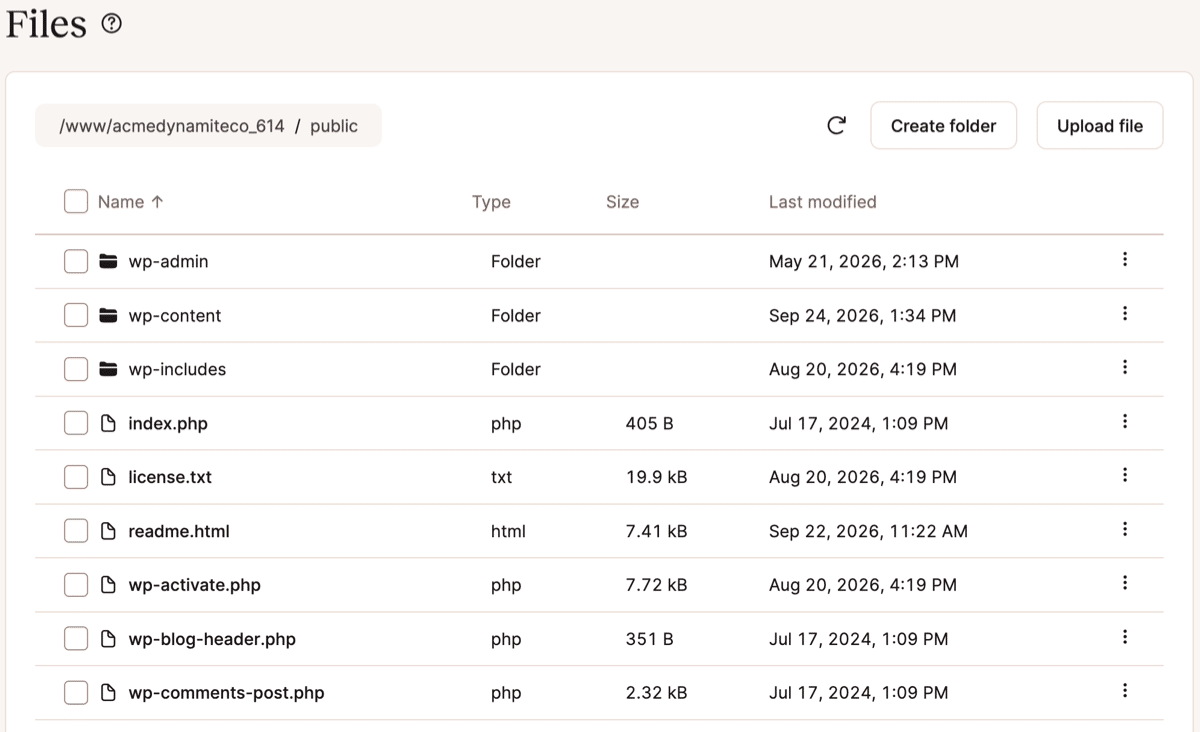Viewport: 1200px width, 732px height.
Task: Check the wp-content row checkbox
Action: coord(76,315)
